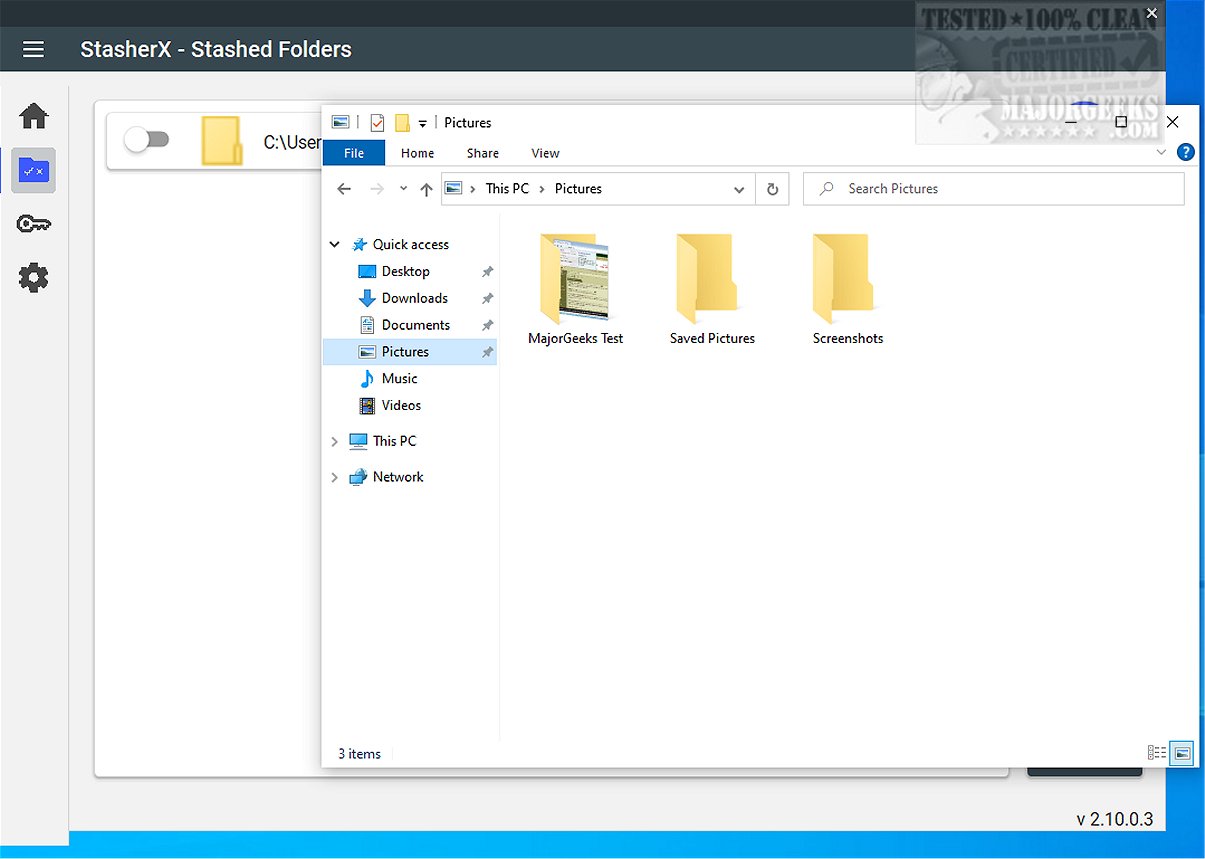Click the pin icon beside Desktop
1205x859 pixels.
(487, 272)
